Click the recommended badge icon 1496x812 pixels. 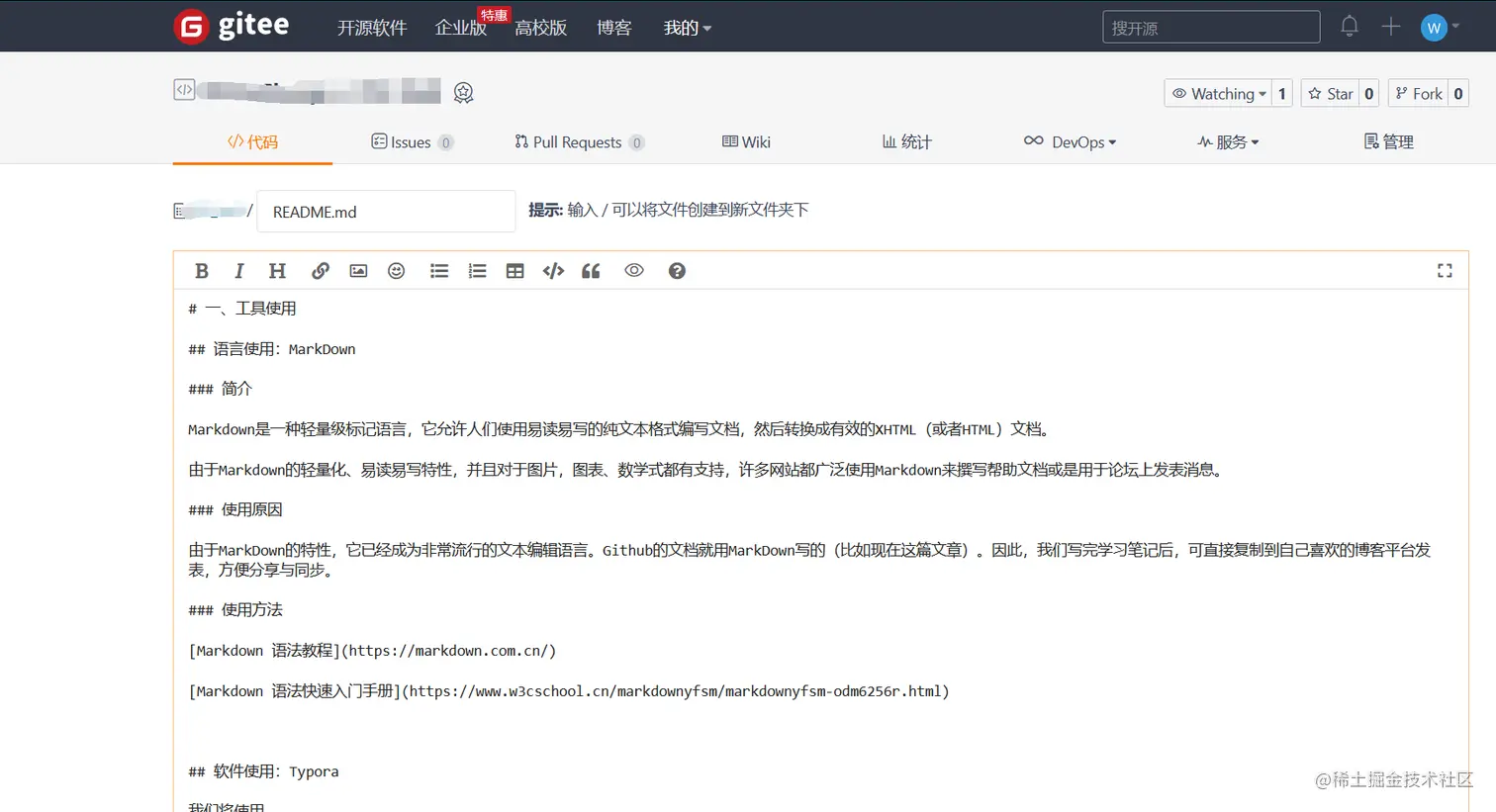click(x=463, y=93)
